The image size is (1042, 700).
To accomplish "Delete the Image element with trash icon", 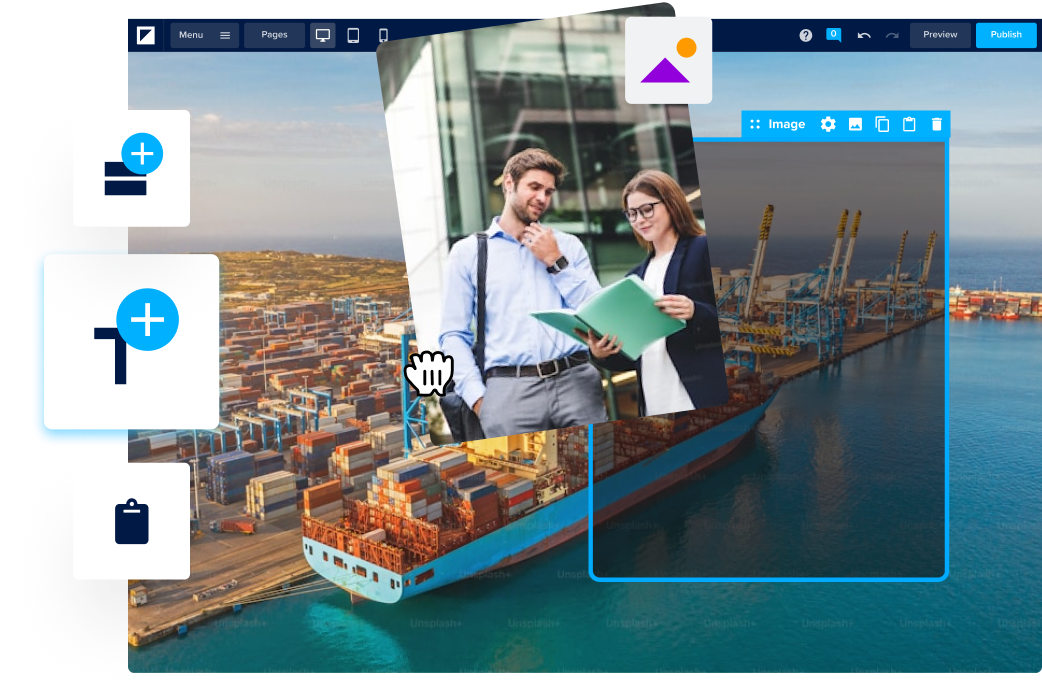I will pyautogui.click(x=937, y=124).
